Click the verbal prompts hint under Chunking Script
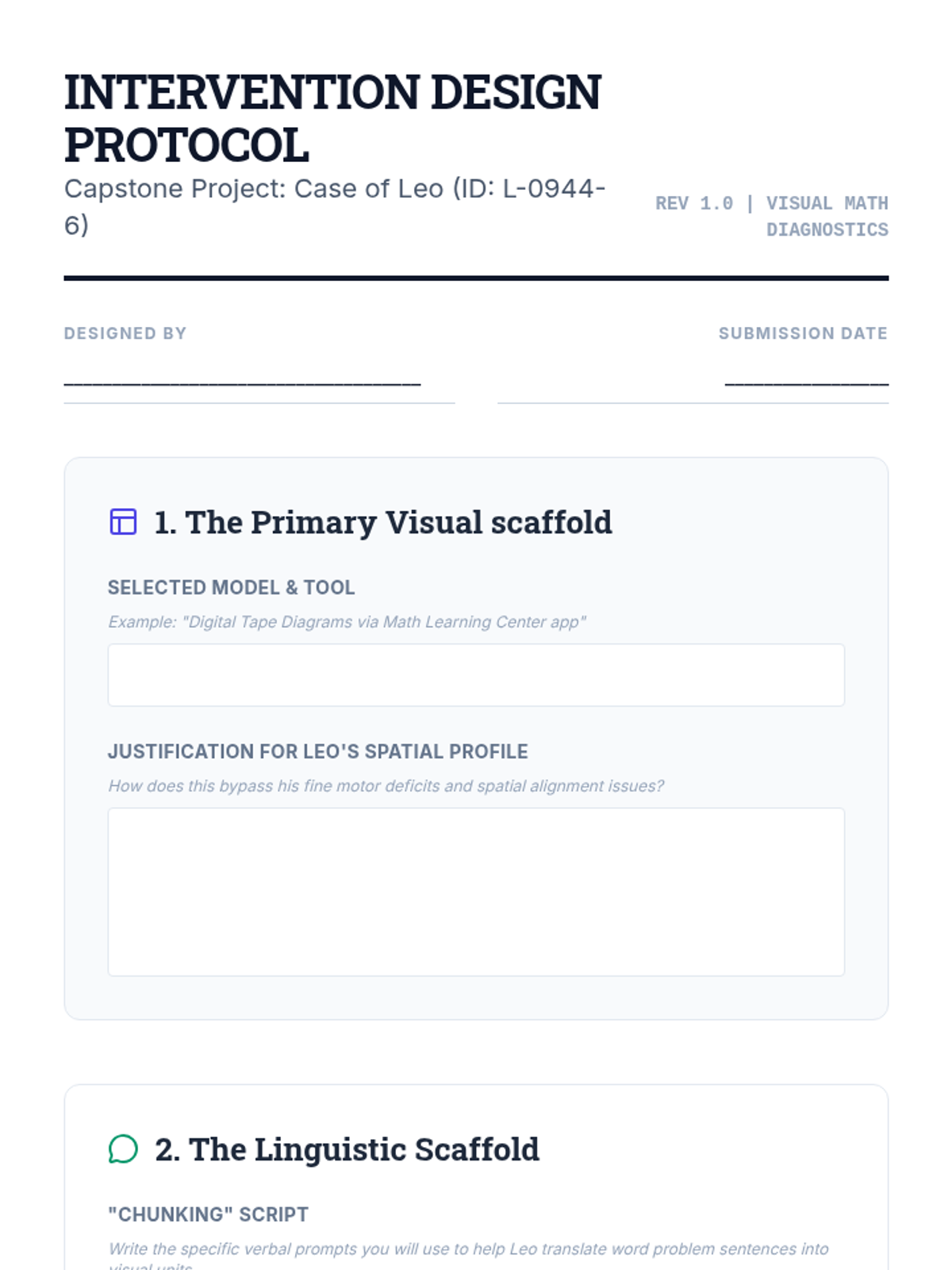This screenshot has height=1270, width=952. (x=468, y=1249)
